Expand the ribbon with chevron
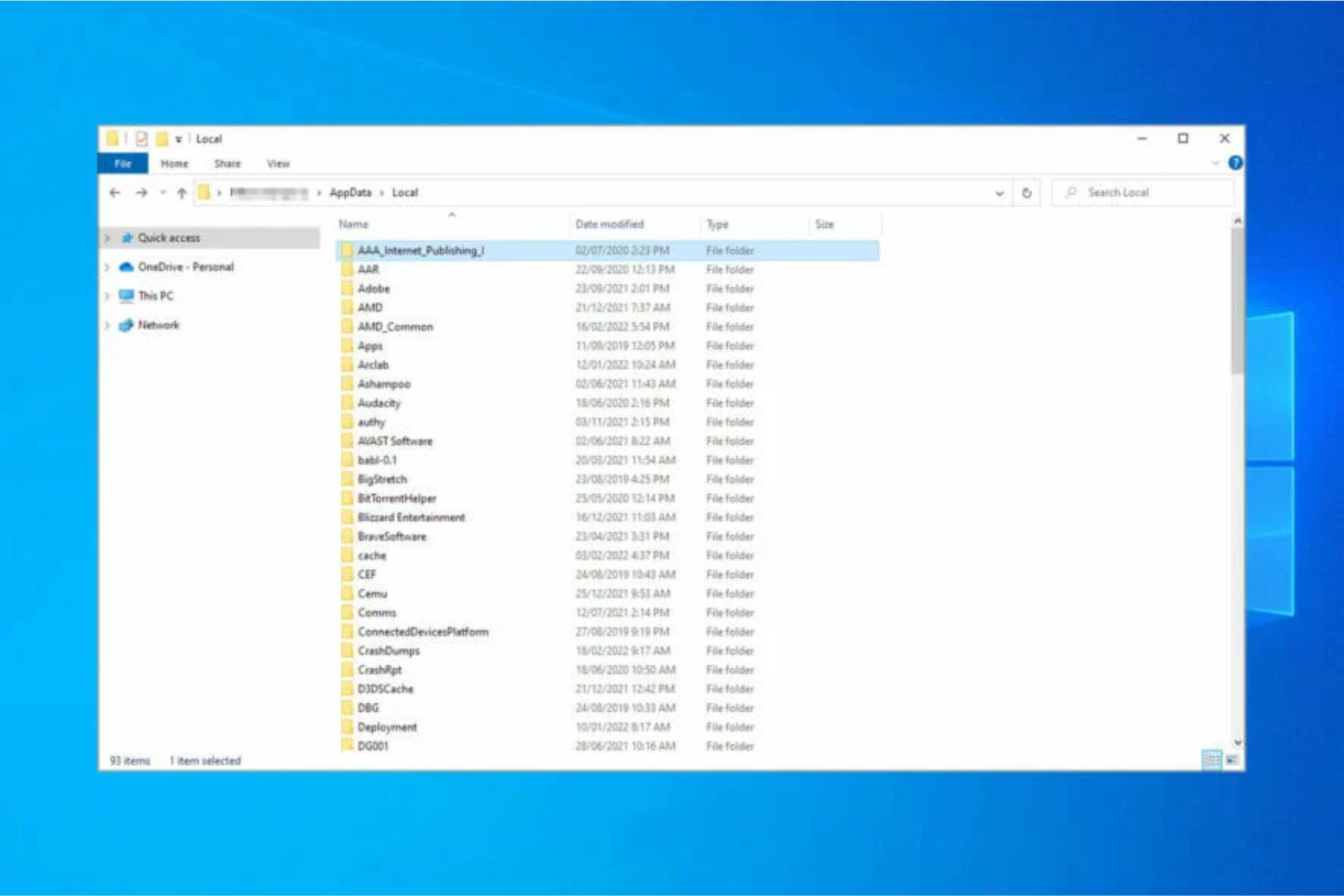Image resolution: width=1344 pixels, height=896 pixels. click(1215, 163)
